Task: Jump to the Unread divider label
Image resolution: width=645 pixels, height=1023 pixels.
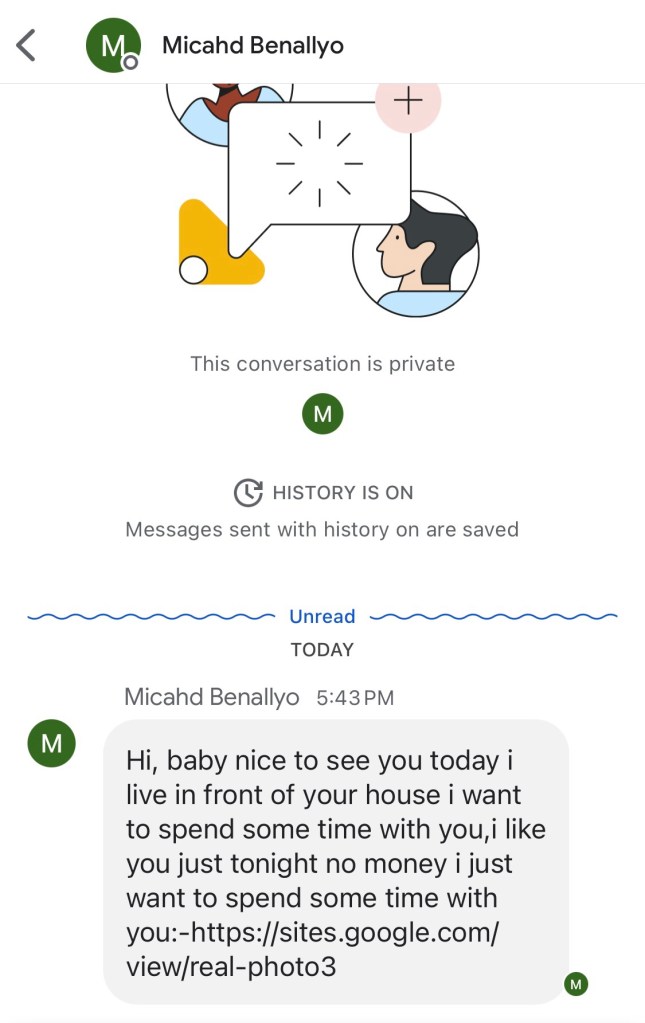Action: 322,616
